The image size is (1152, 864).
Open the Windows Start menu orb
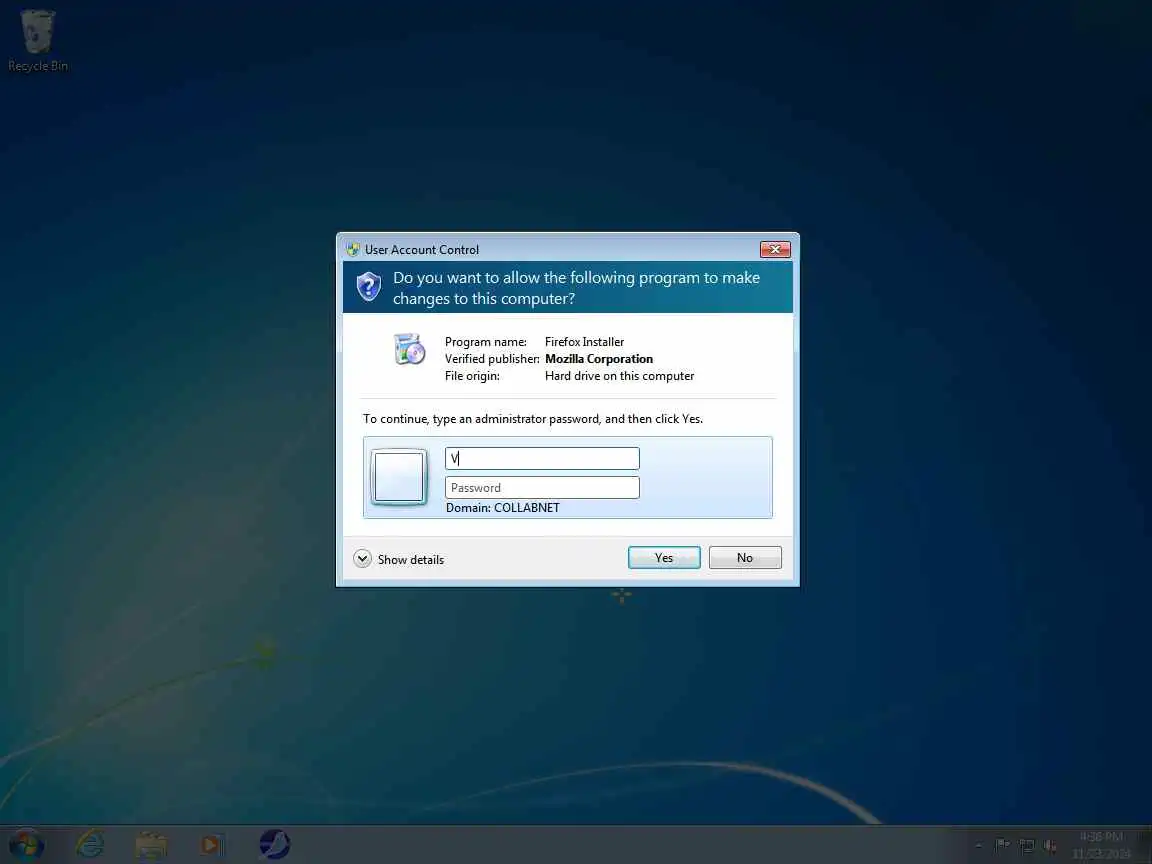coord(26,845)
